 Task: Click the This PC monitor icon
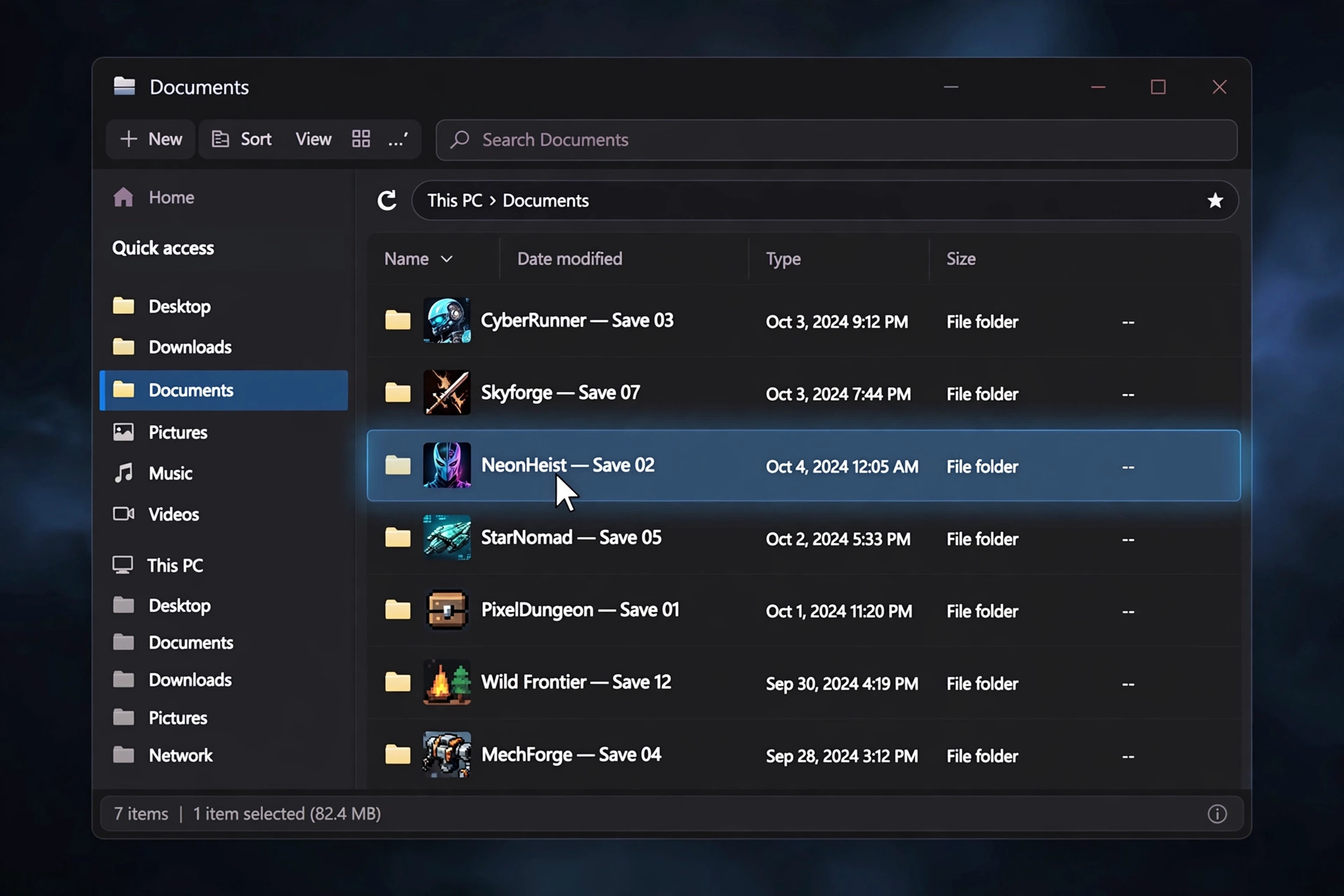(x=123, y=565)
